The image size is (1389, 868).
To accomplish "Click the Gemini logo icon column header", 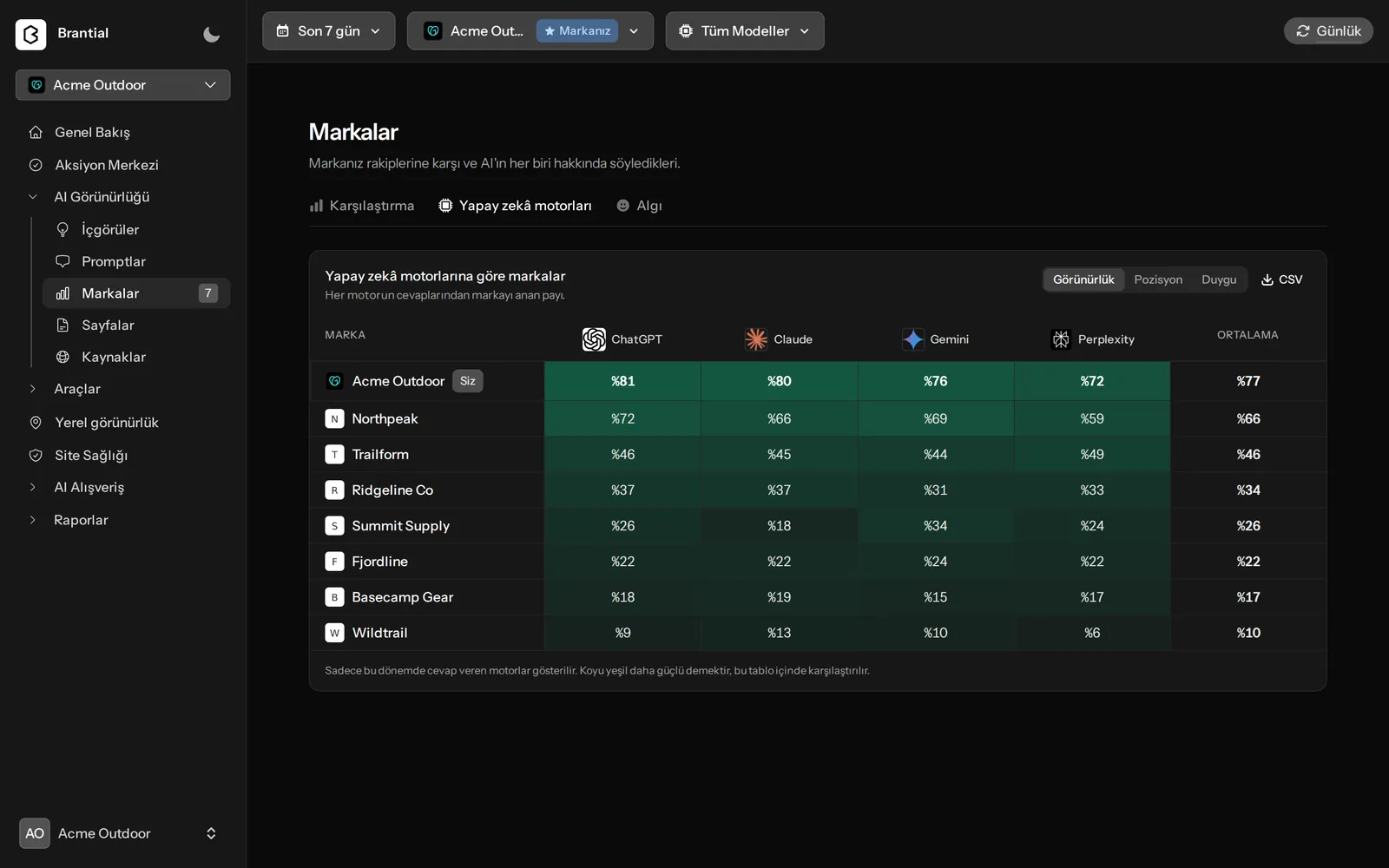I will tap(913, 339).
